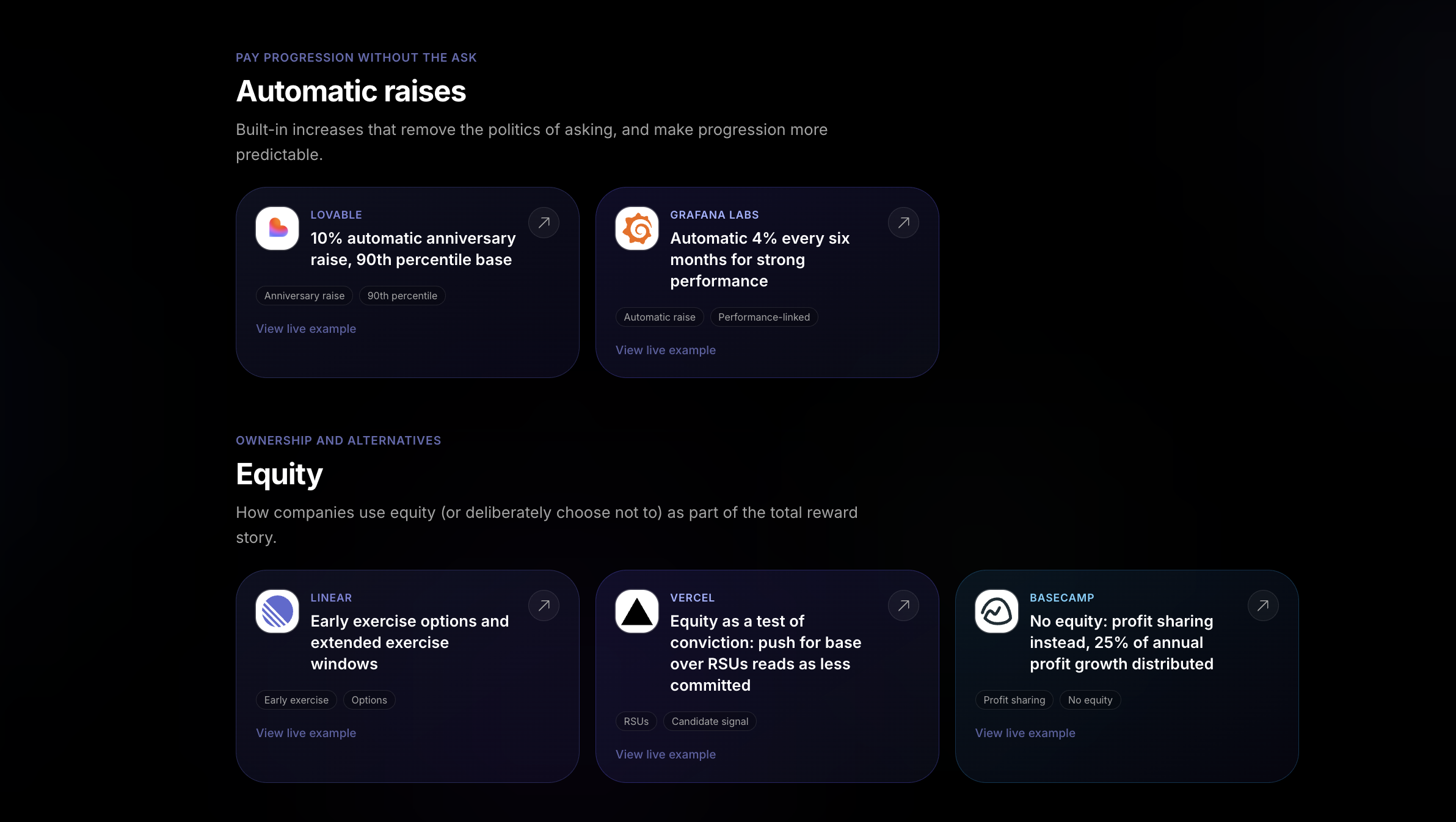This screenshot has height=822, width=1456.
Task: Click the 'Built-in increases' description text
Action: pyautogui.click(x=532, y=142)
